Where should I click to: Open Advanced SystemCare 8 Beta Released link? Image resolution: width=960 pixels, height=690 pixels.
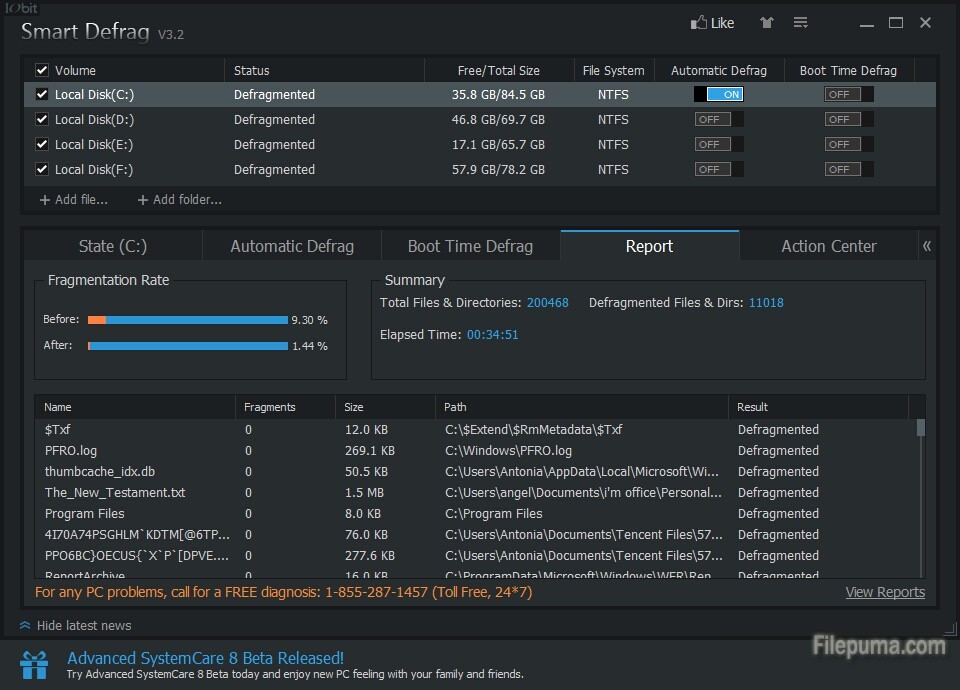(x=205, y=658)
